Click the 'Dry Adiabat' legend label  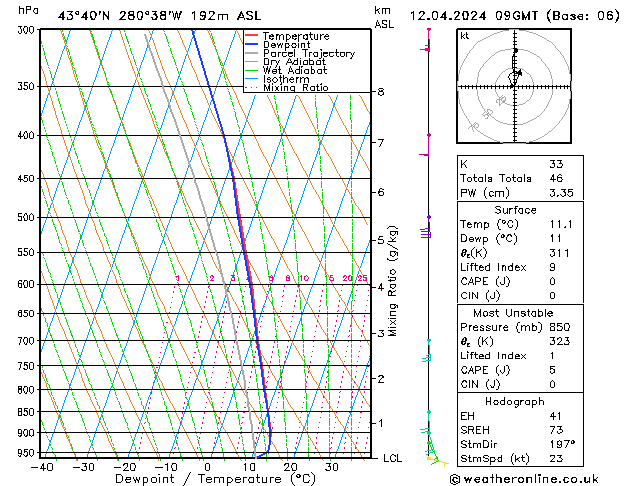(294, 62)
